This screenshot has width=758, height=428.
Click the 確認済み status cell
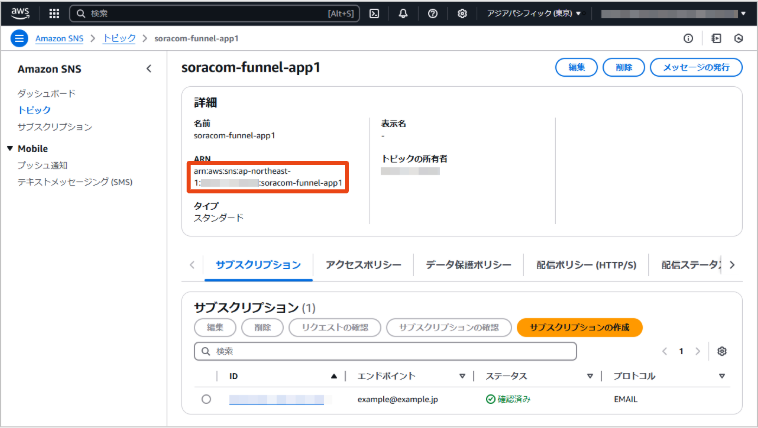[508, 399]
